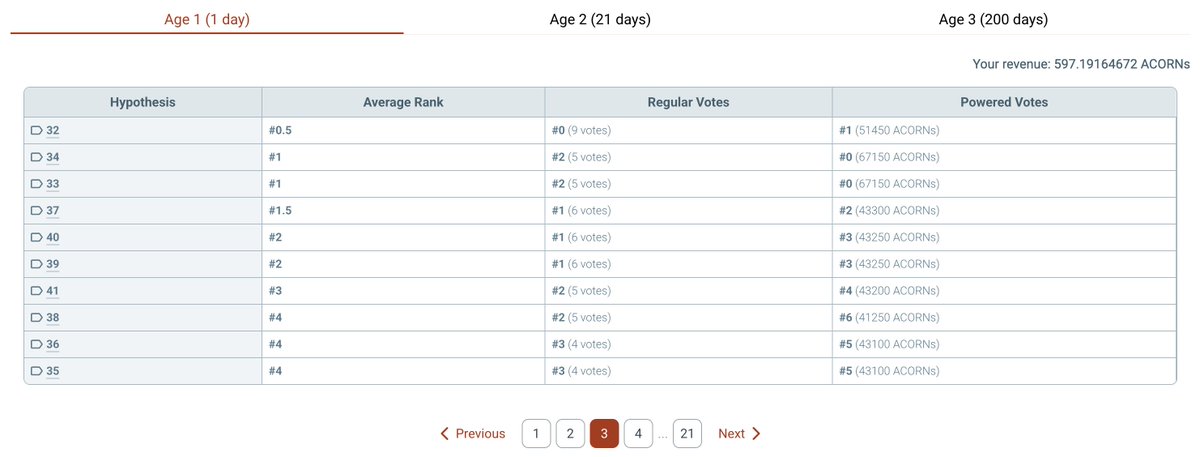Click the tag icon beside hypothesis 36

point(37,344)
